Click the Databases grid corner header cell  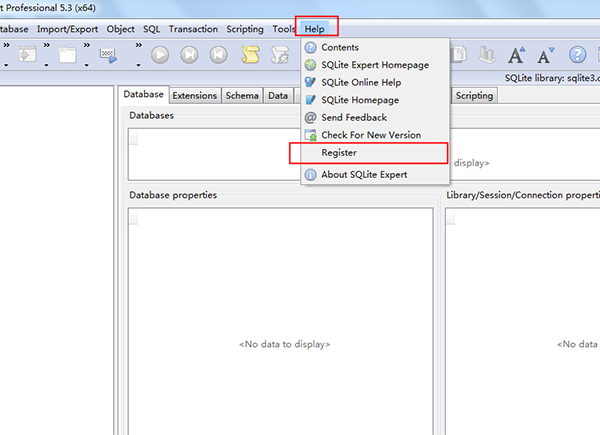pos(134,139)
